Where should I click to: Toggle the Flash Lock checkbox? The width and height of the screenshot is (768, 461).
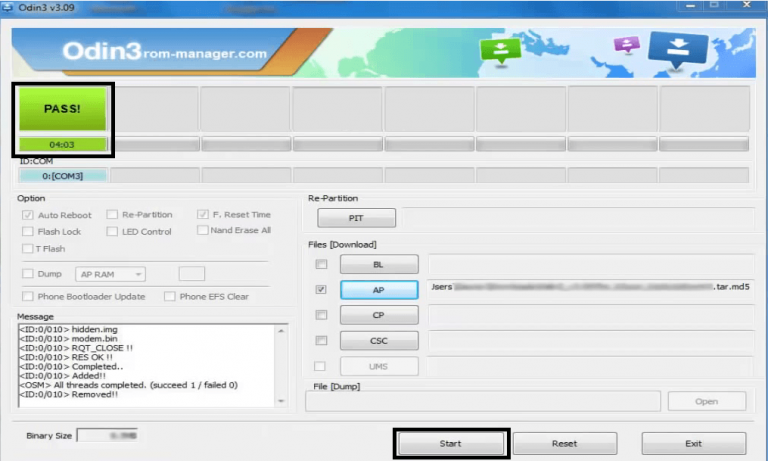tap(28, 231)
